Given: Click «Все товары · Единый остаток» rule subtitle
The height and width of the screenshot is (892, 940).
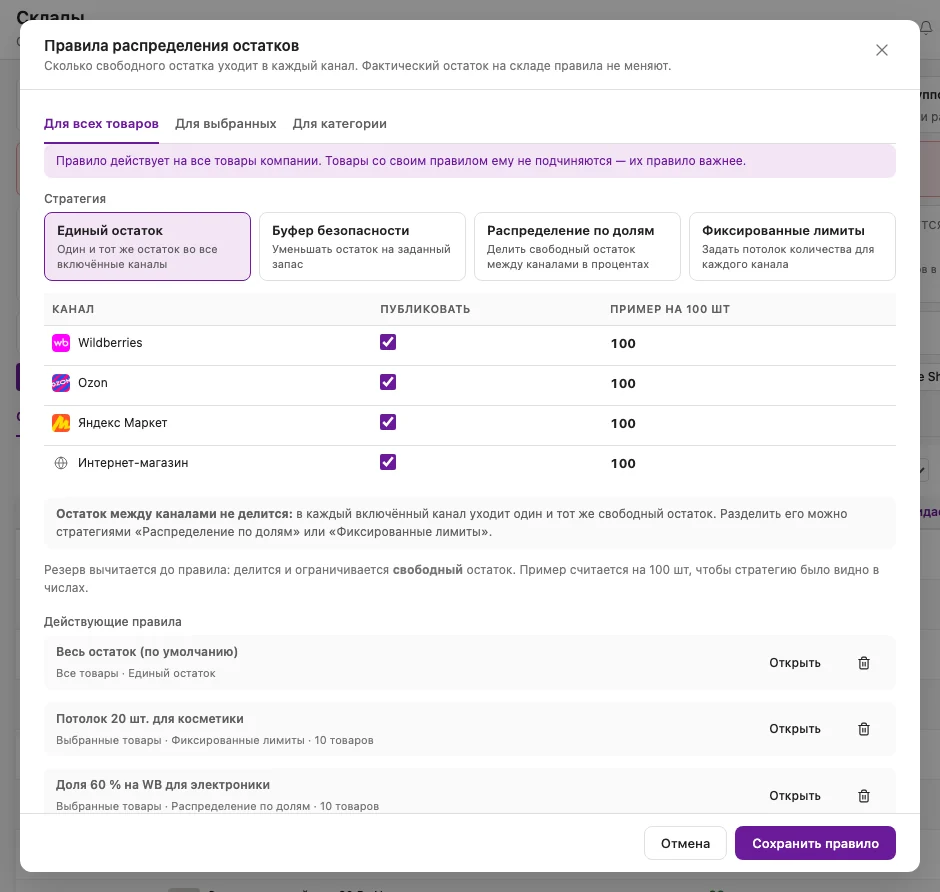Looking at the screenshot, I should [x=135, y=673].
